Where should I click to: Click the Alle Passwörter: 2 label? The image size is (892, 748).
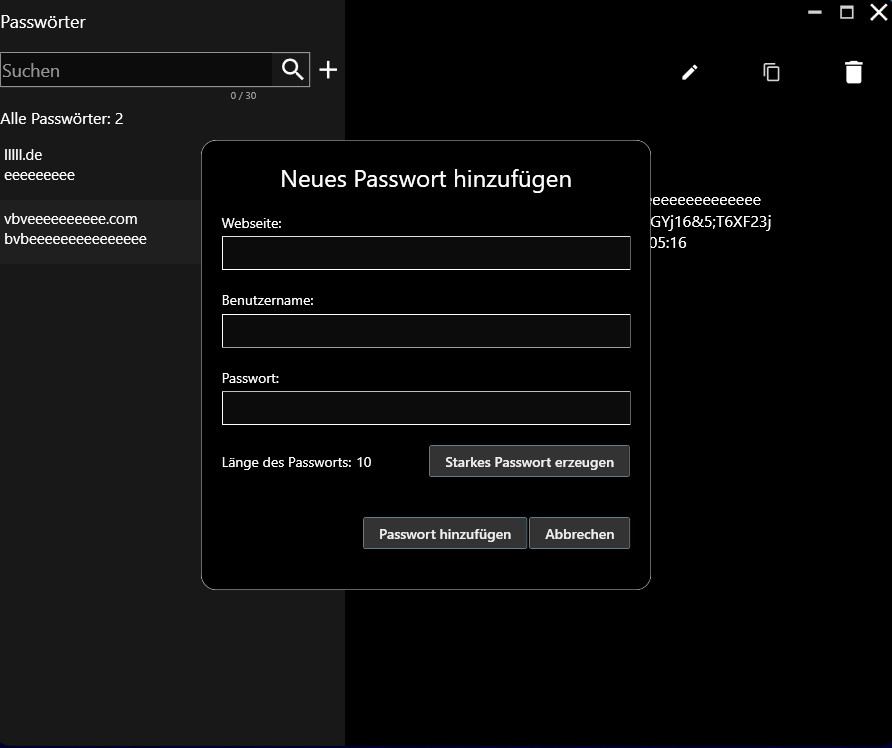[61, 118]
